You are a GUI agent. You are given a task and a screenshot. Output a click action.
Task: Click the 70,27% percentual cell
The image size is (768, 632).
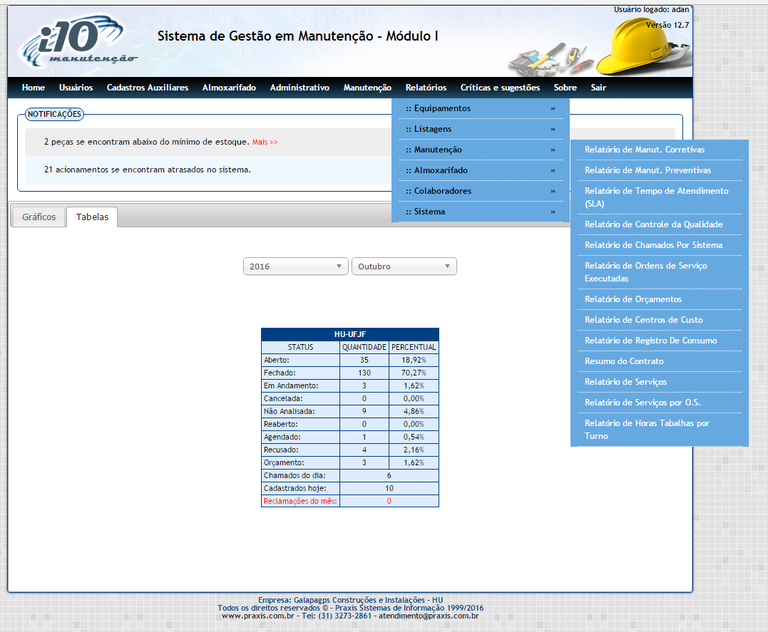[x=413, y=373]
